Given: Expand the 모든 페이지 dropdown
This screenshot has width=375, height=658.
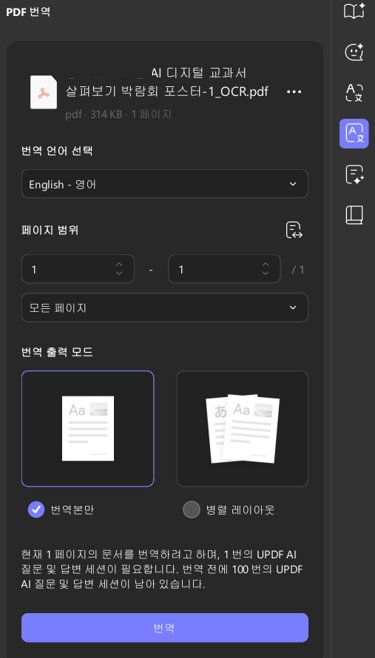Looking at the screenshot, I should coord(165,308).
